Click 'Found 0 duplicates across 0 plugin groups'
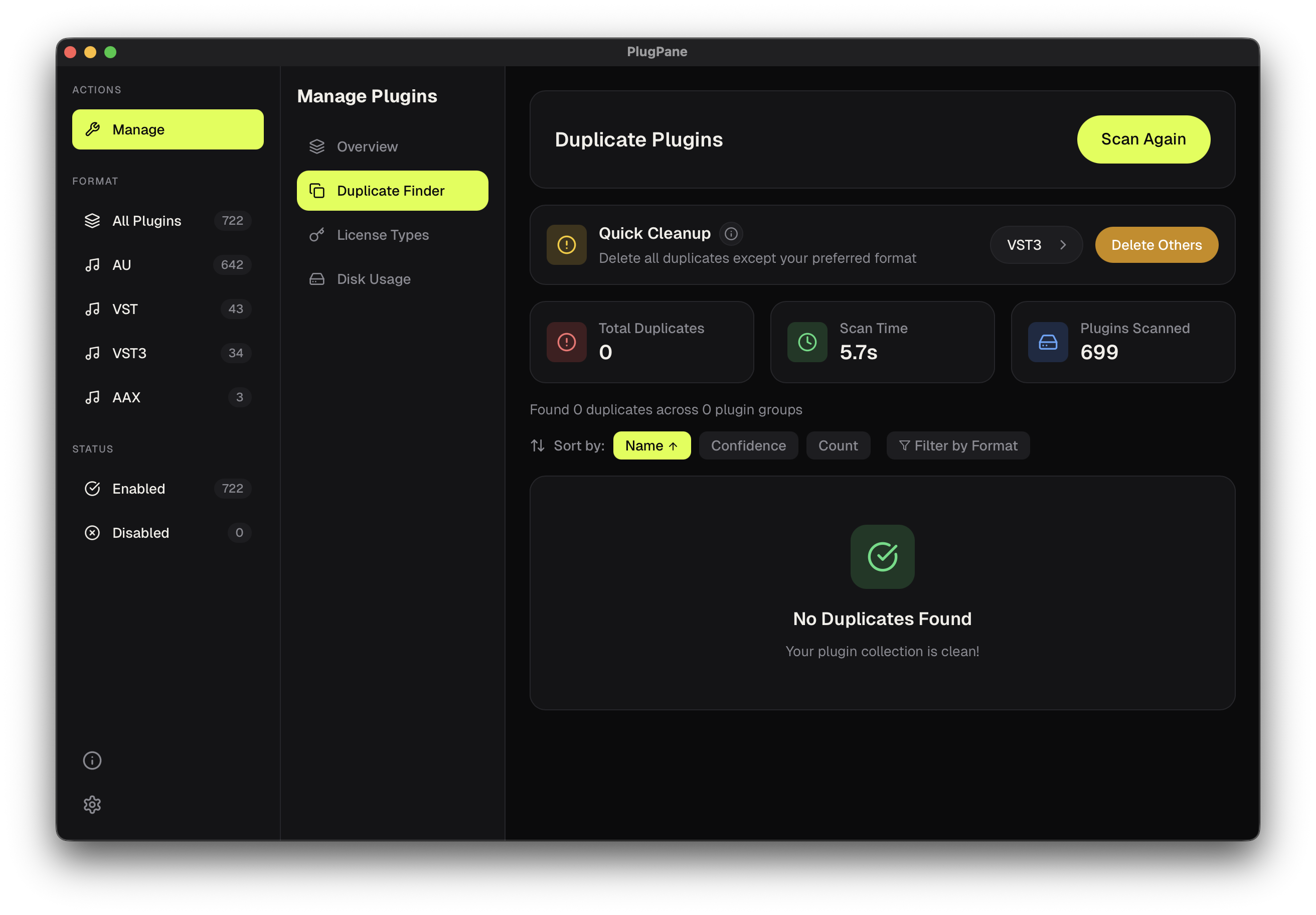The height and width of the screenshot is (915, 1316). point(666,409)
